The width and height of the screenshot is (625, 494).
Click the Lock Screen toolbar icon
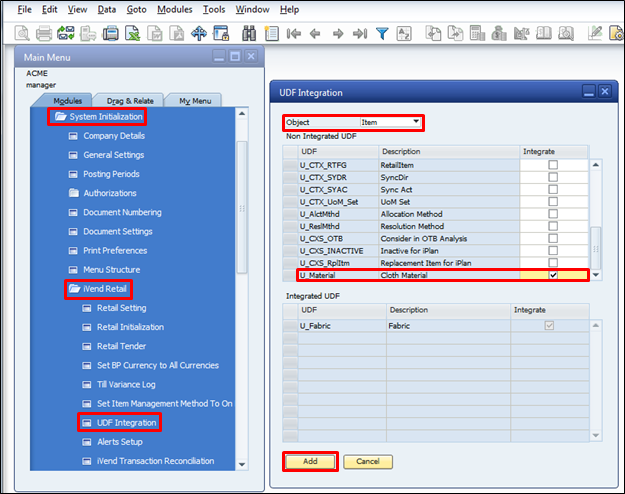pos(220,33)
